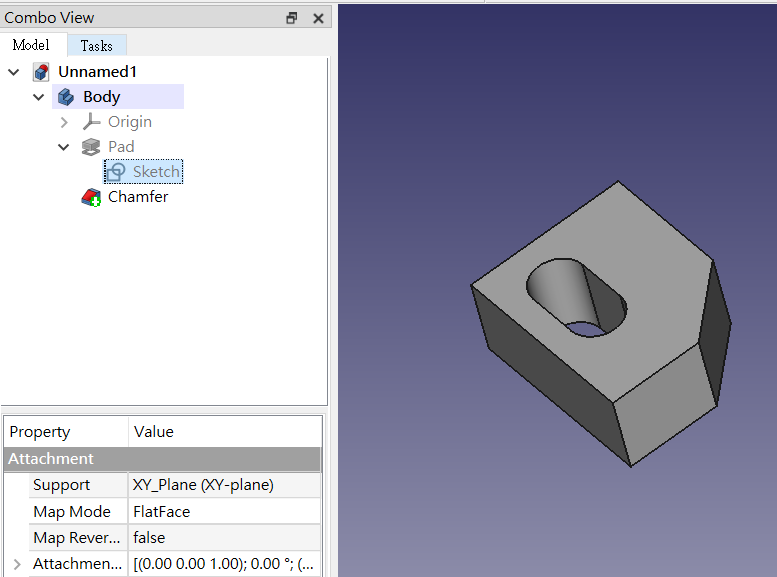Switch to the Model tab
Screen dimensions: 777x577
click(x=32, y=45)
